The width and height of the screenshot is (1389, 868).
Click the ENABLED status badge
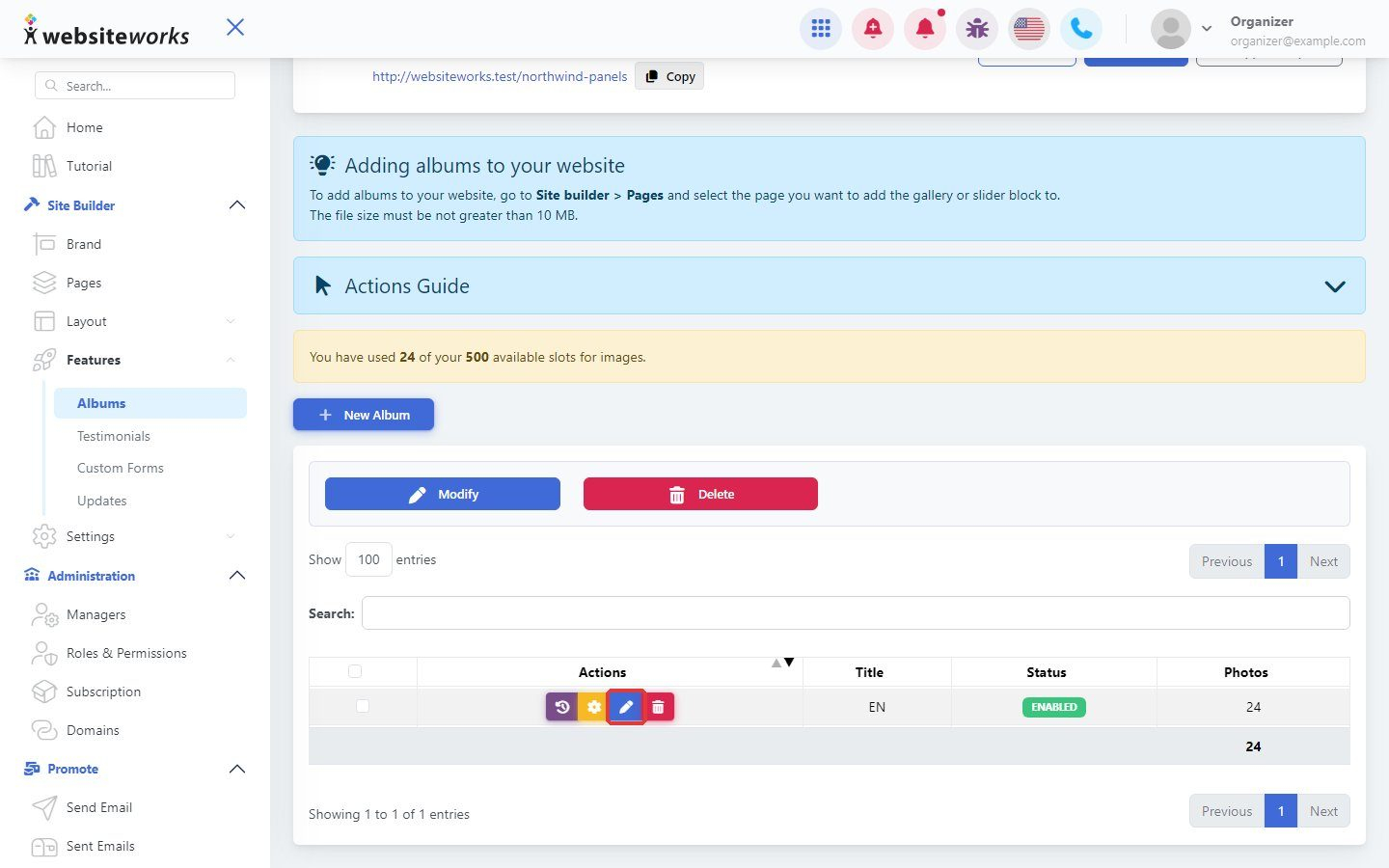tap(1054, 707)
